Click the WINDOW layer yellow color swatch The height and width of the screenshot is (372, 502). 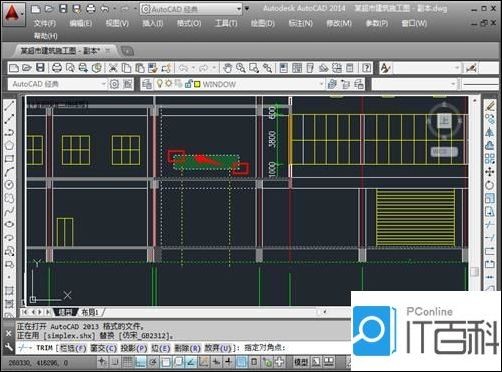coord(197,84)
